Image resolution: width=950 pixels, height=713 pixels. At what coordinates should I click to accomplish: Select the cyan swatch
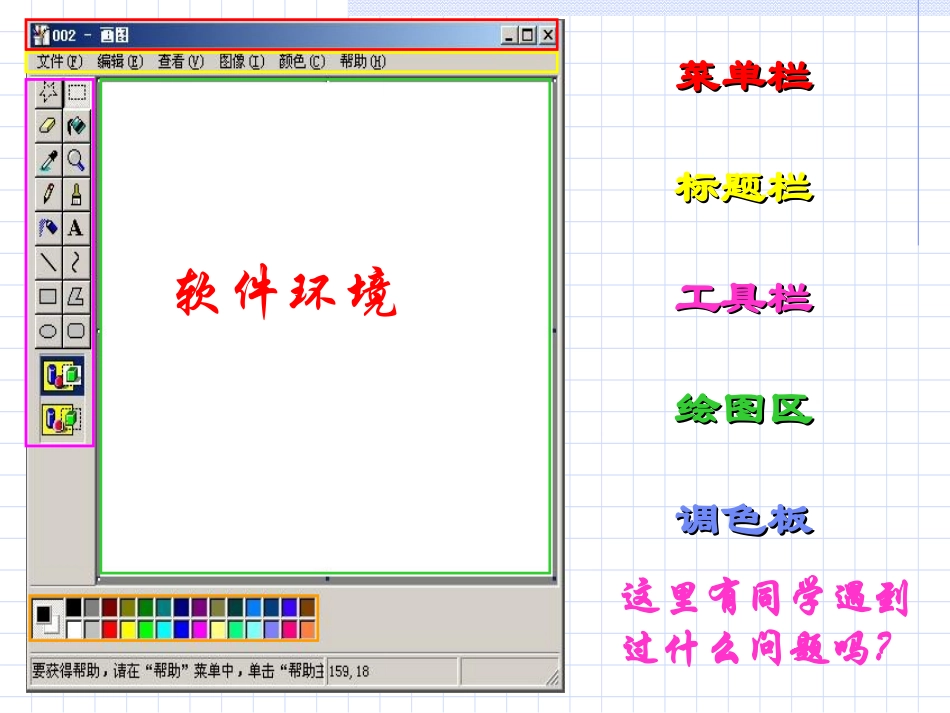click(x=164, y=629)
